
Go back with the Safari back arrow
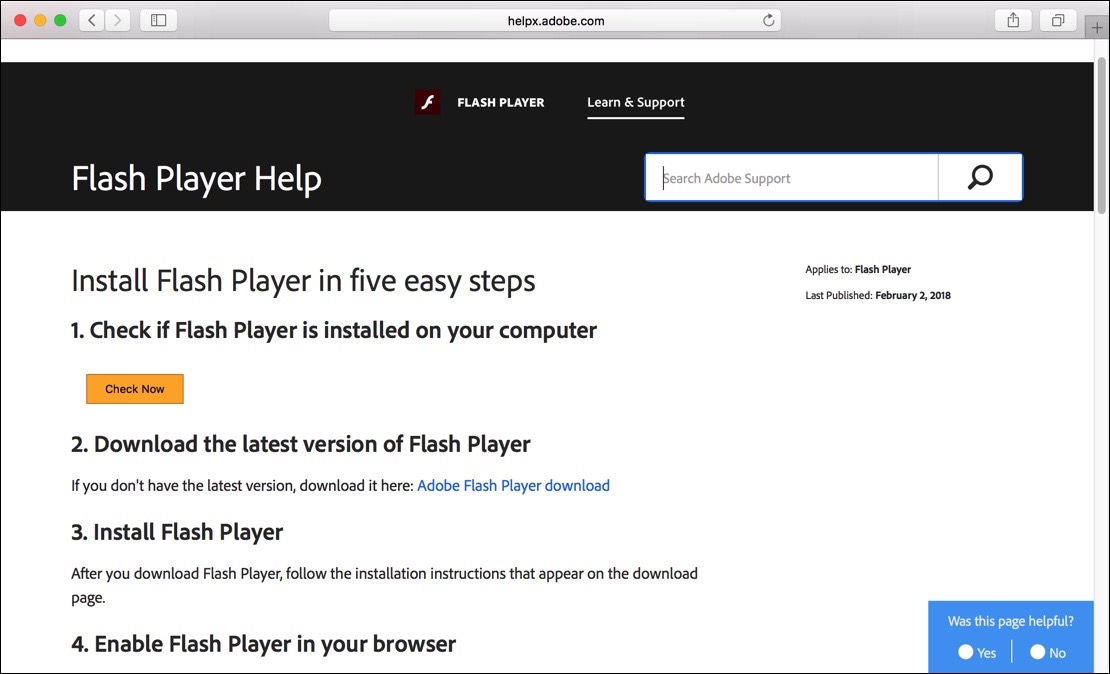tap(91, 21)
